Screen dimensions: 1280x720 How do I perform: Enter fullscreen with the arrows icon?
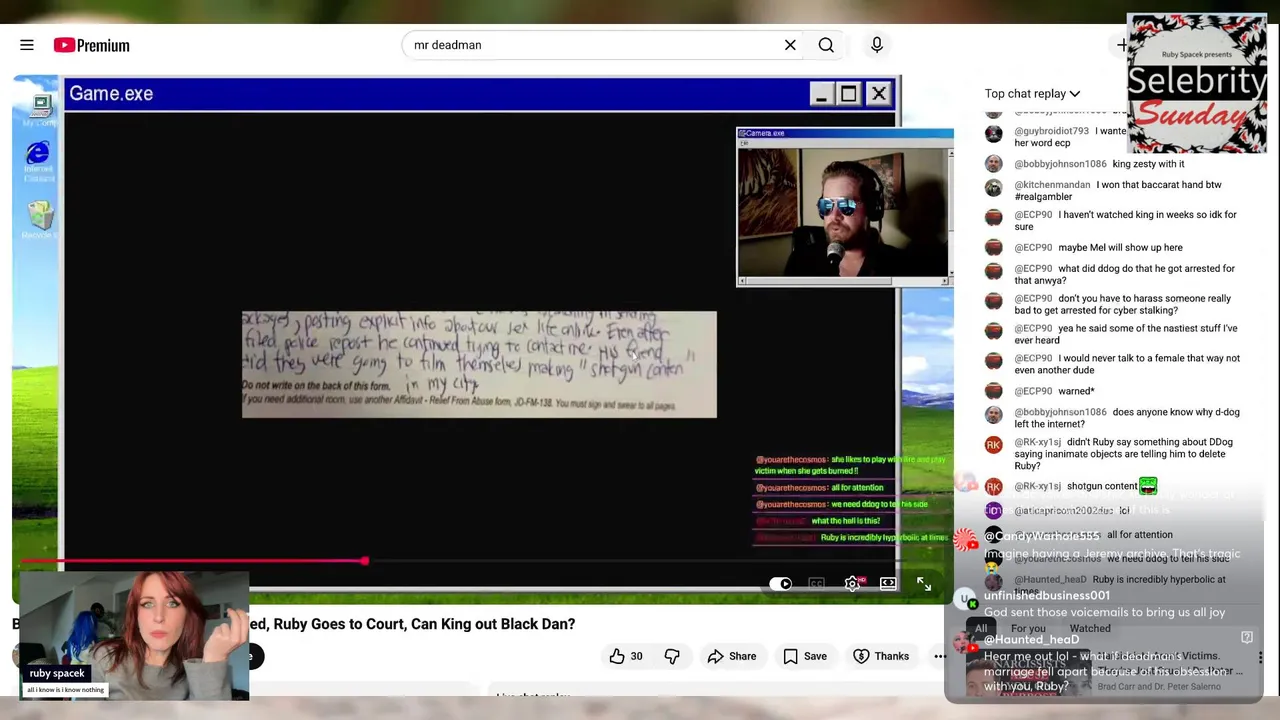924,584
